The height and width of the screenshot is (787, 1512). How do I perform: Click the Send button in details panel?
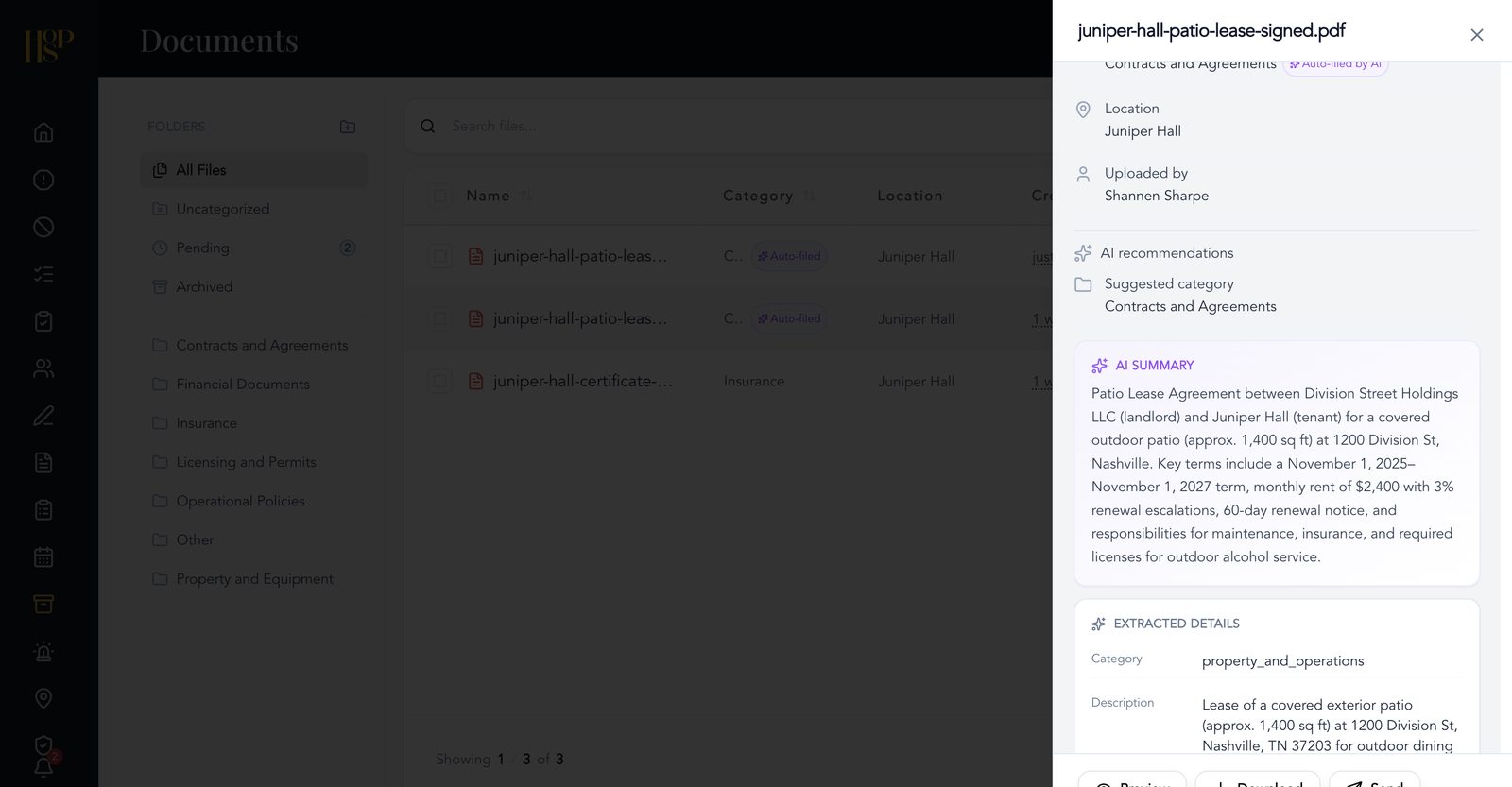1374,779
